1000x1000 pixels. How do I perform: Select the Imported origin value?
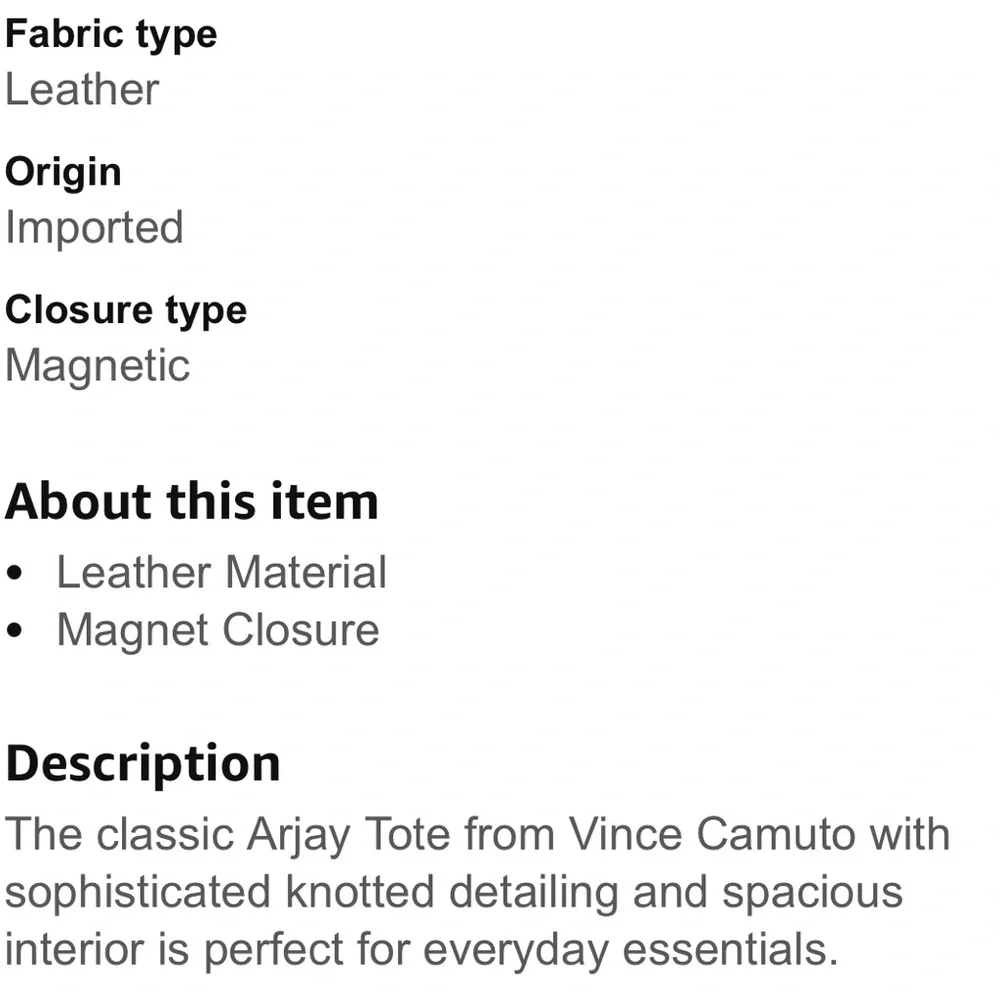tap(94, 227)
